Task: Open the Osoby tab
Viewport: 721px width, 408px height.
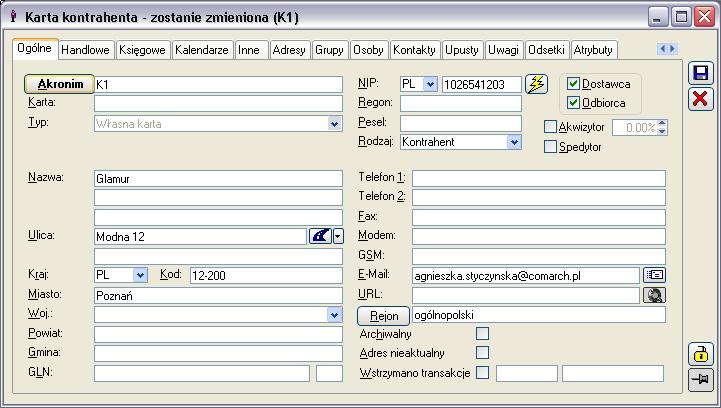Action: [368, 50]
